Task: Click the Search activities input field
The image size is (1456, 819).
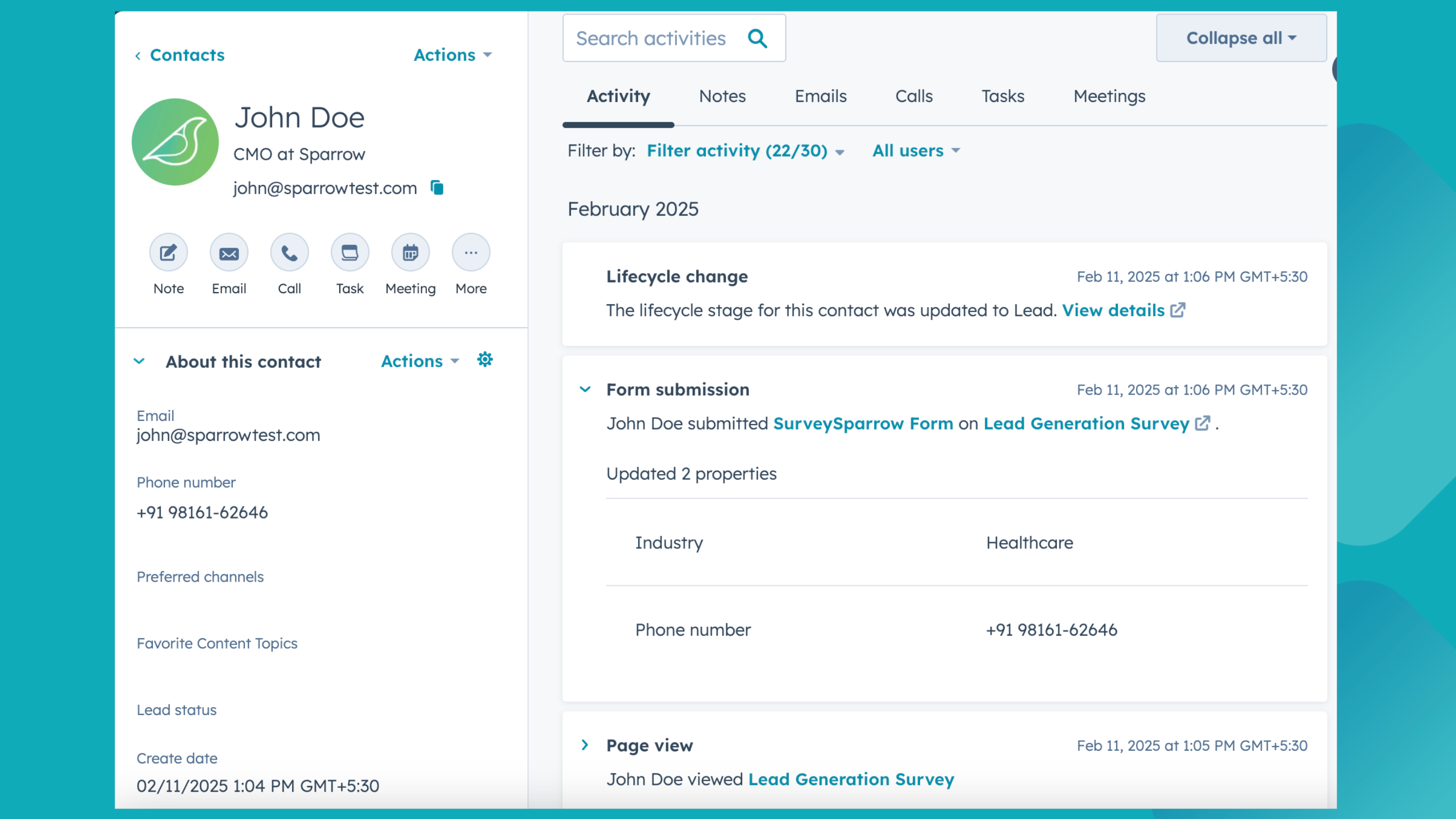Action: tap(650, 38)
